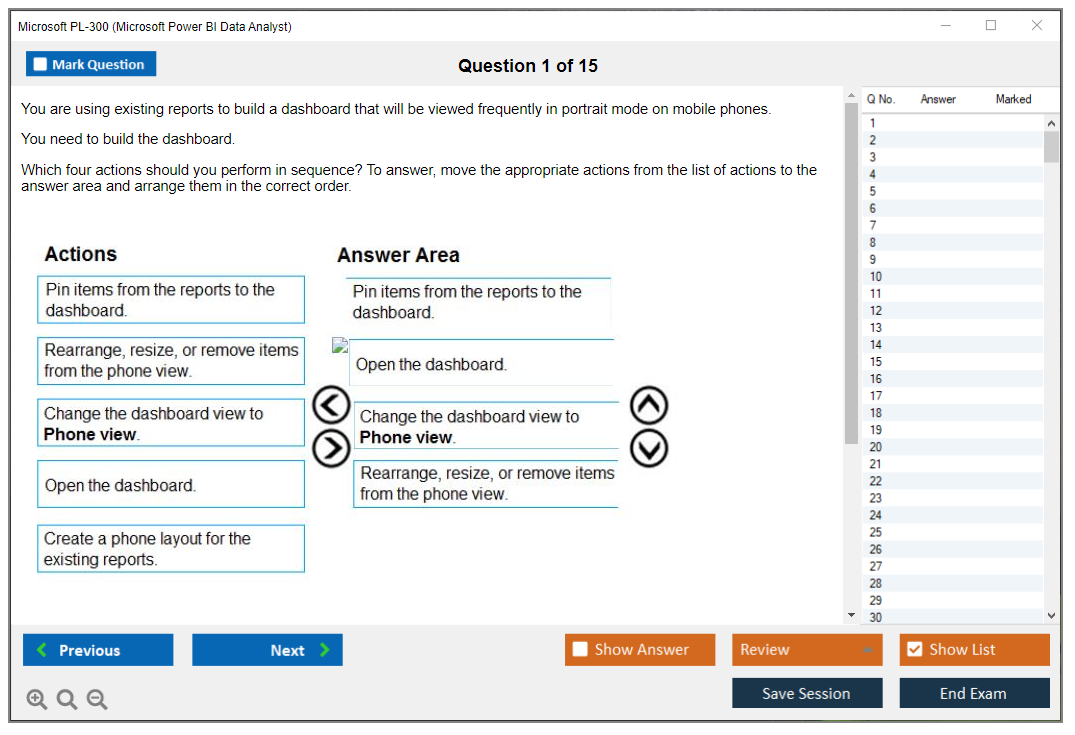Toggle the Mark Question checkbox
The image size is (1075, 735).
[x=41, y=65]
